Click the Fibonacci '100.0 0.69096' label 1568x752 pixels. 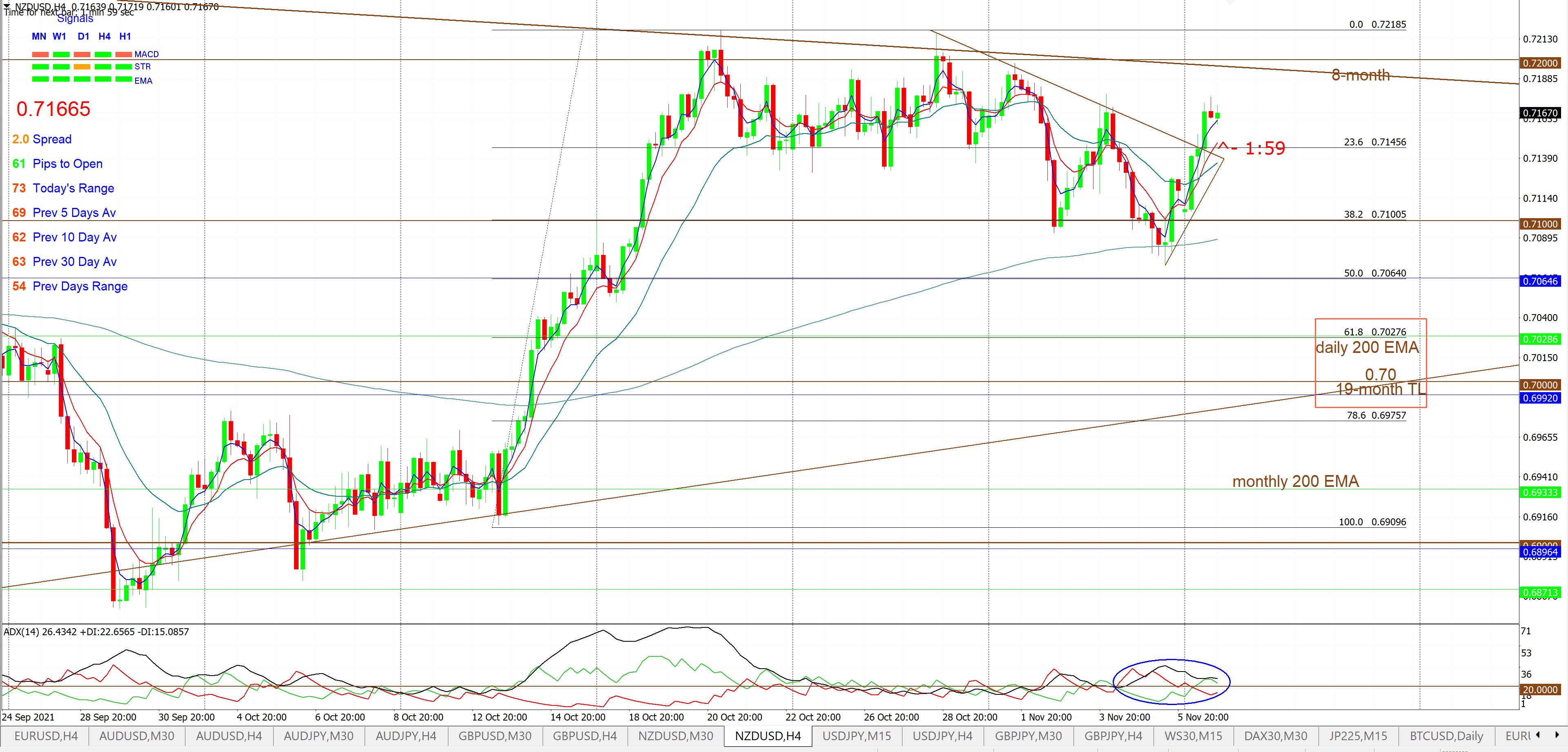[1372, 522]
